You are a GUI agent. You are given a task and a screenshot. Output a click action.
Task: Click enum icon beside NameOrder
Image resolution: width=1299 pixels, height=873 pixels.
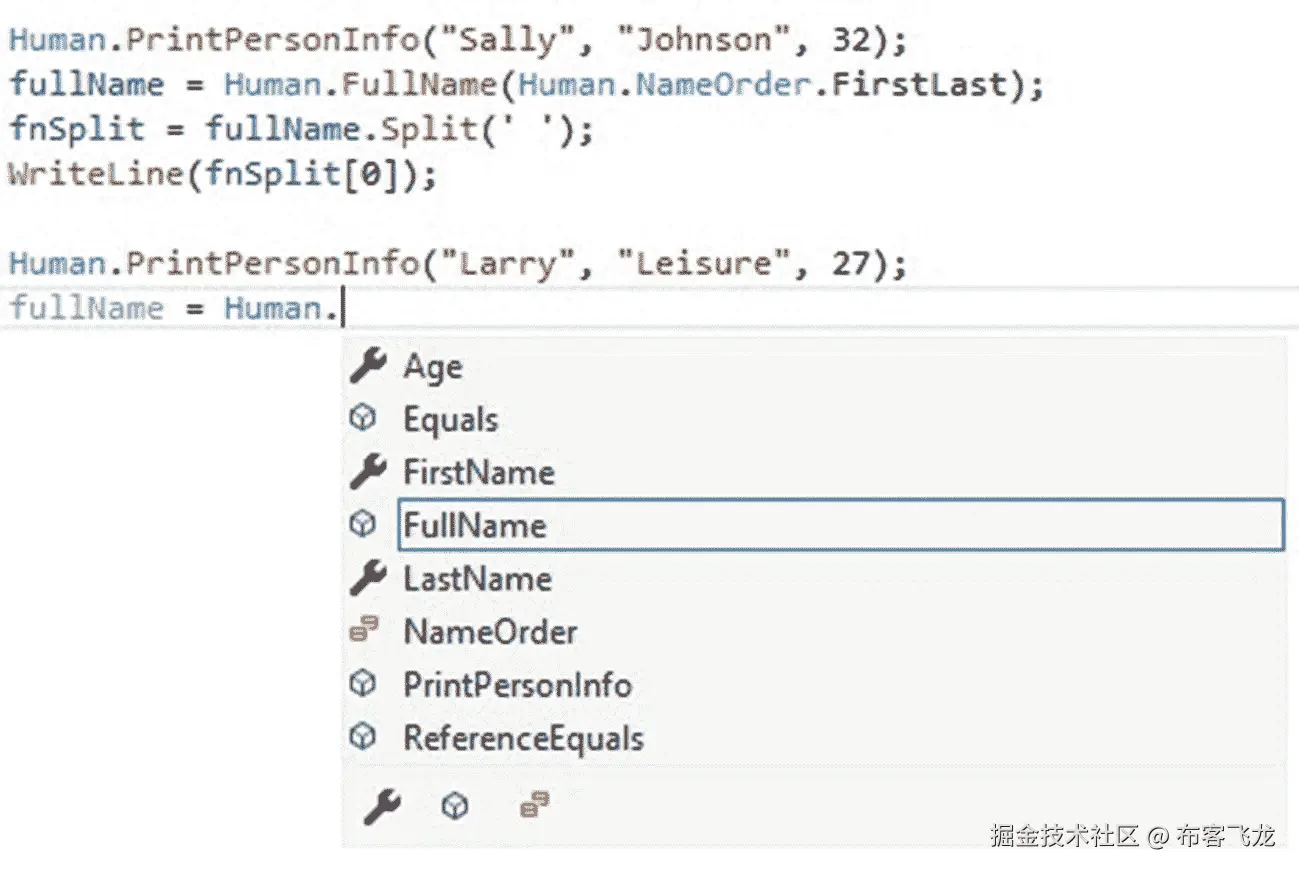[364, 631]
